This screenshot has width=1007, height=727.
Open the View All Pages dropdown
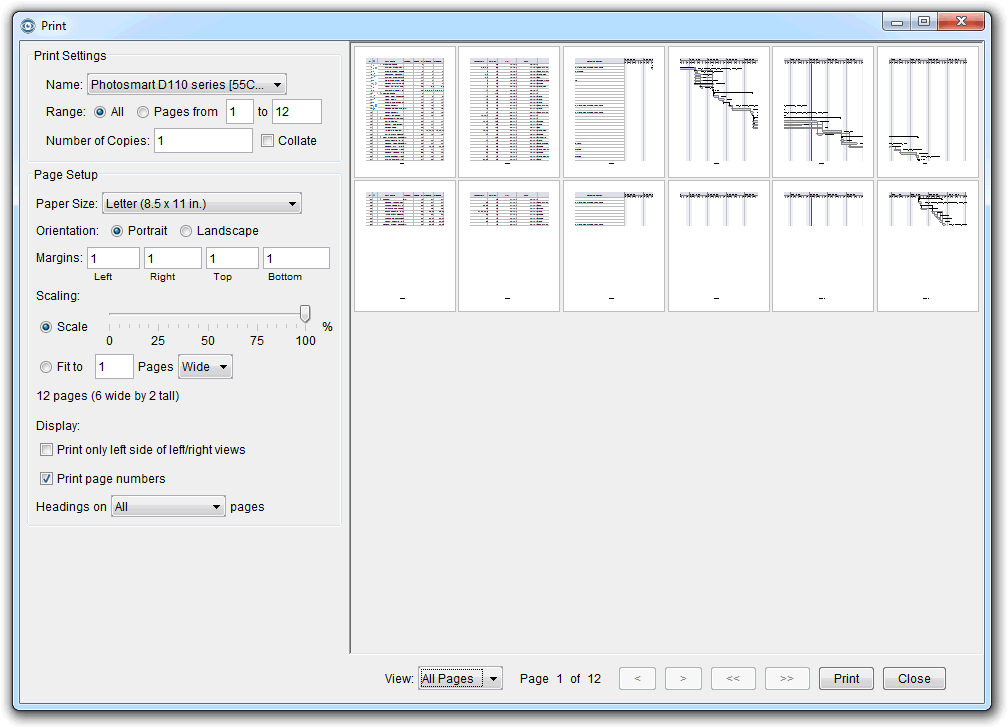[x=460, y=679]
